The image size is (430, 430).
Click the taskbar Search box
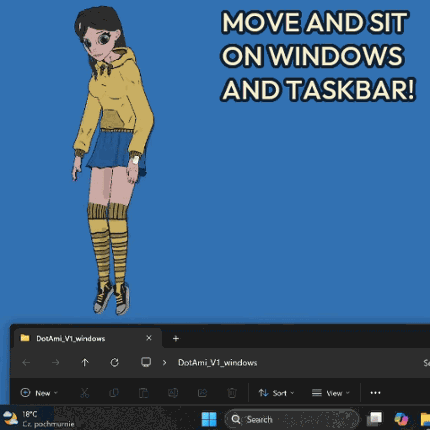click(292, 419)
